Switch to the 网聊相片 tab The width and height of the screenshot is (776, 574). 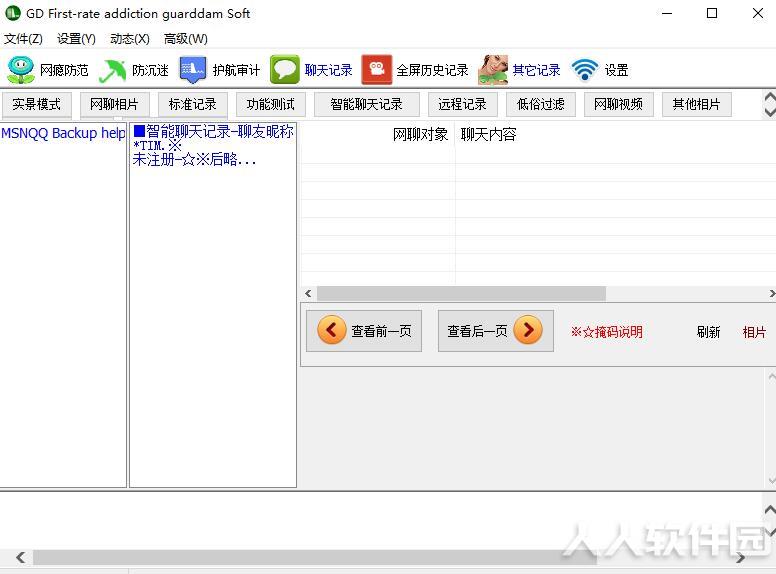[x=114, y=104]
